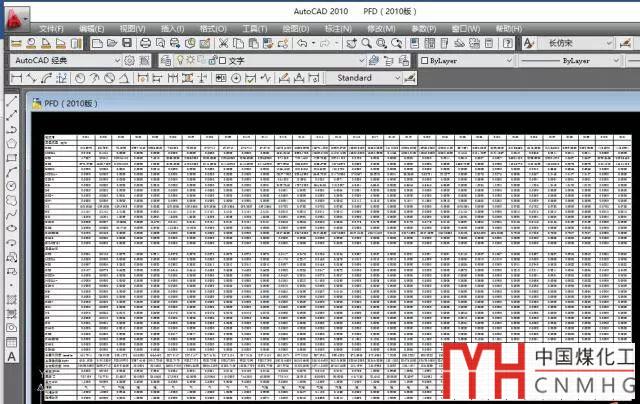The width and height of the screenshot is (640, 404).
Task: Select the Rectangle draw tool
Action: pyautogui.click(x=11, y=158)
